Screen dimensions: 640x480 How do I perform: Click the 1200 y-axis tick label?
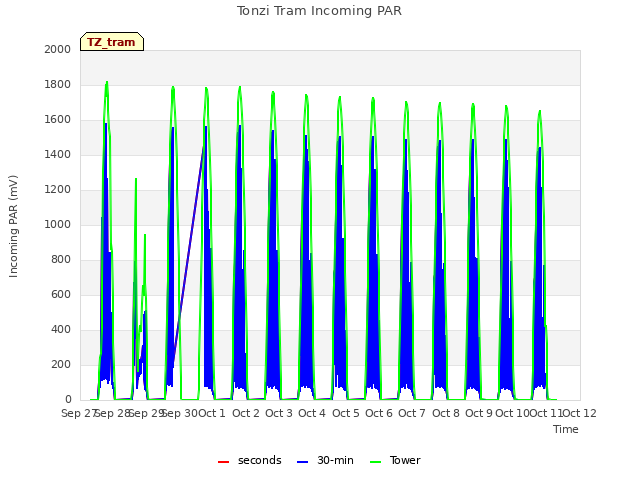coord(58,189)
